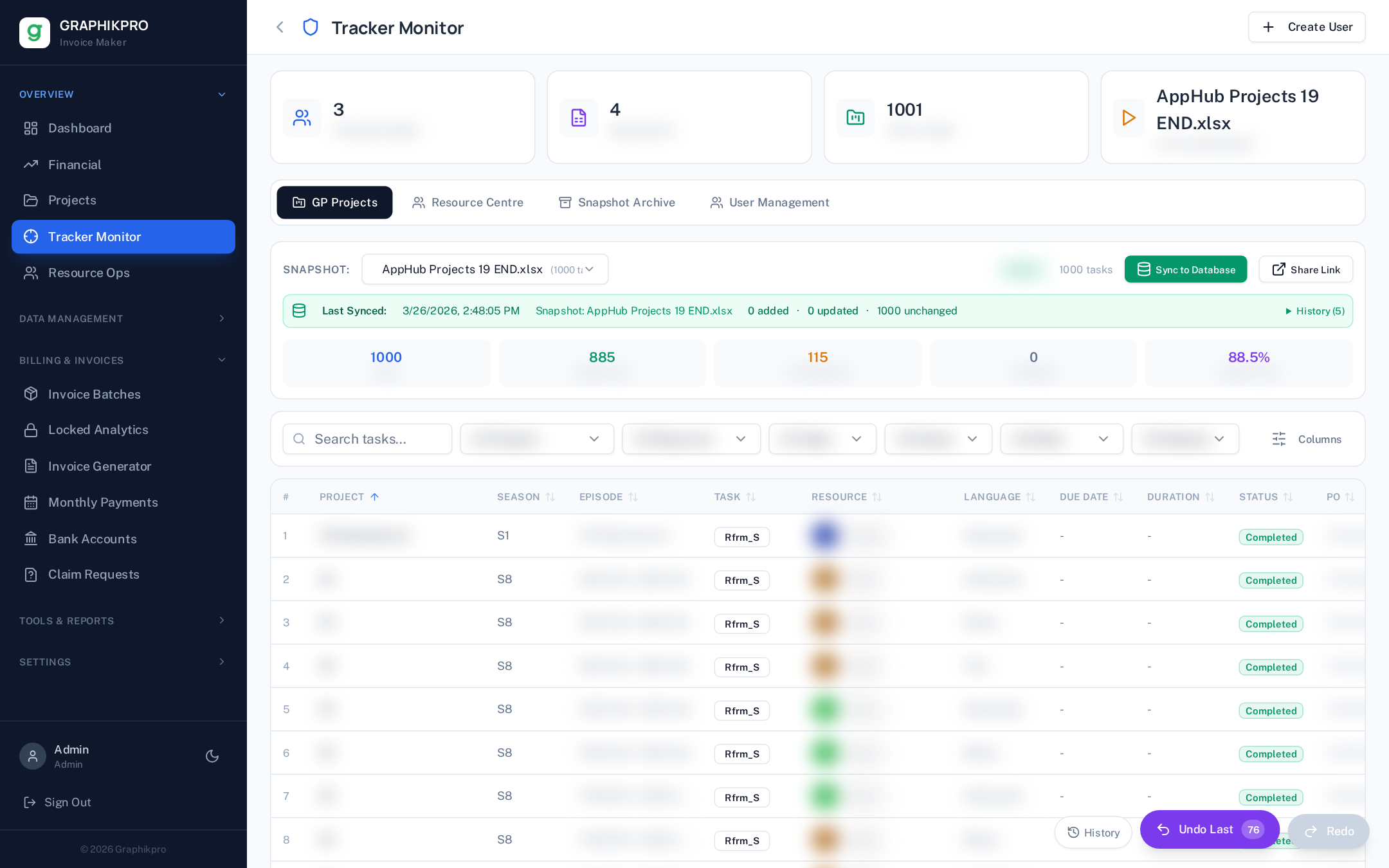
Task: Open the floating History button
Action: (1093, 833)
